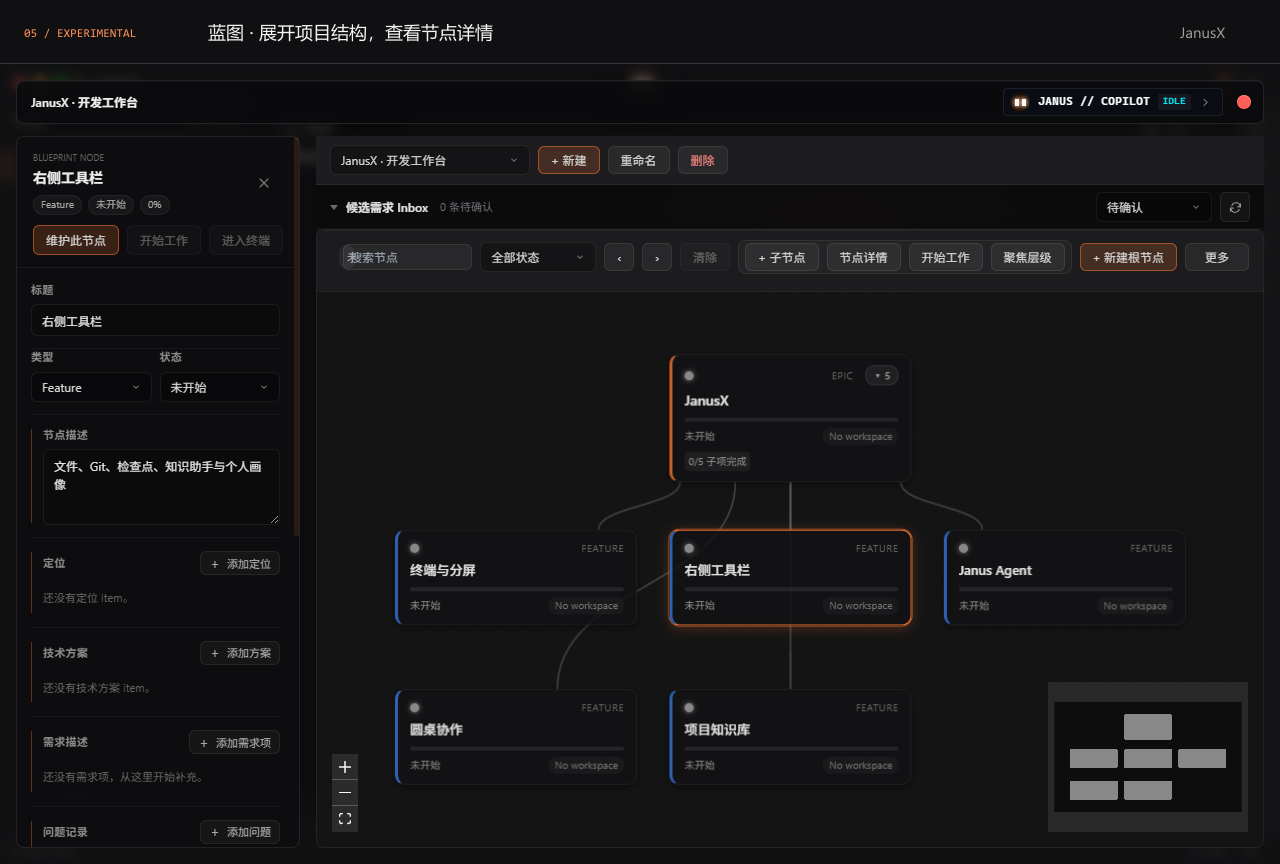Click the status dot on 终端与分屏 node
Image resolution: width=1280 pixels, height=864 pixels.
(415, 548)
